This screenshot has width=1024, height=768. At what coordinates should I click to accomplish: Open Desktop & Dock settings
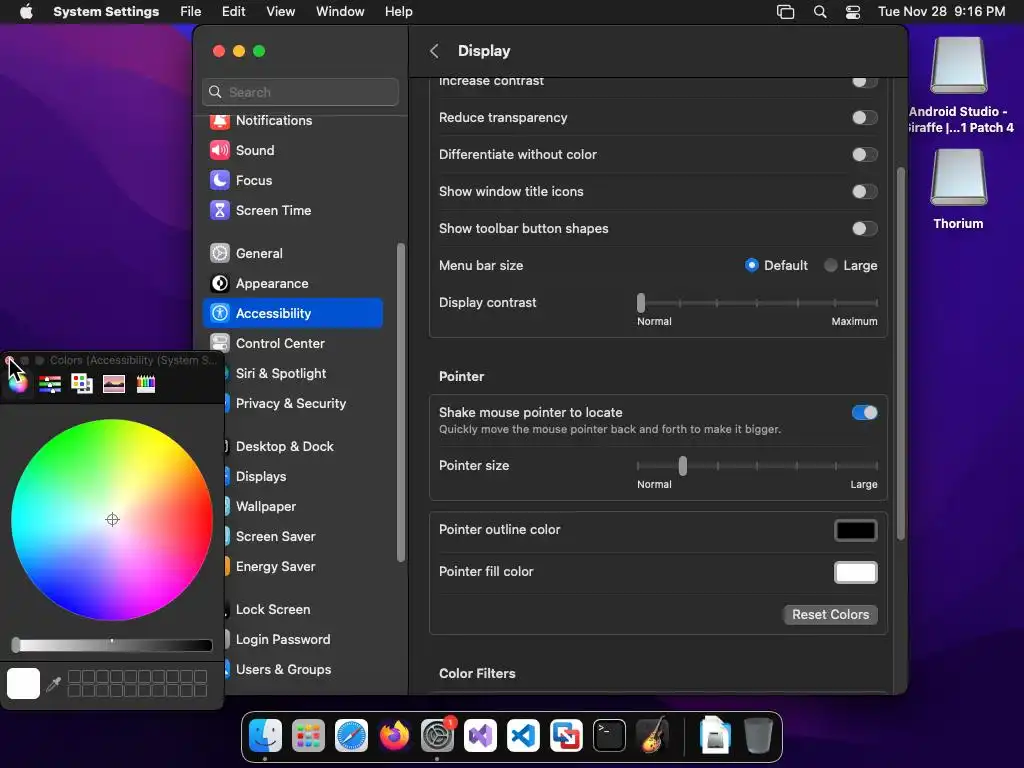click(285, 447)
